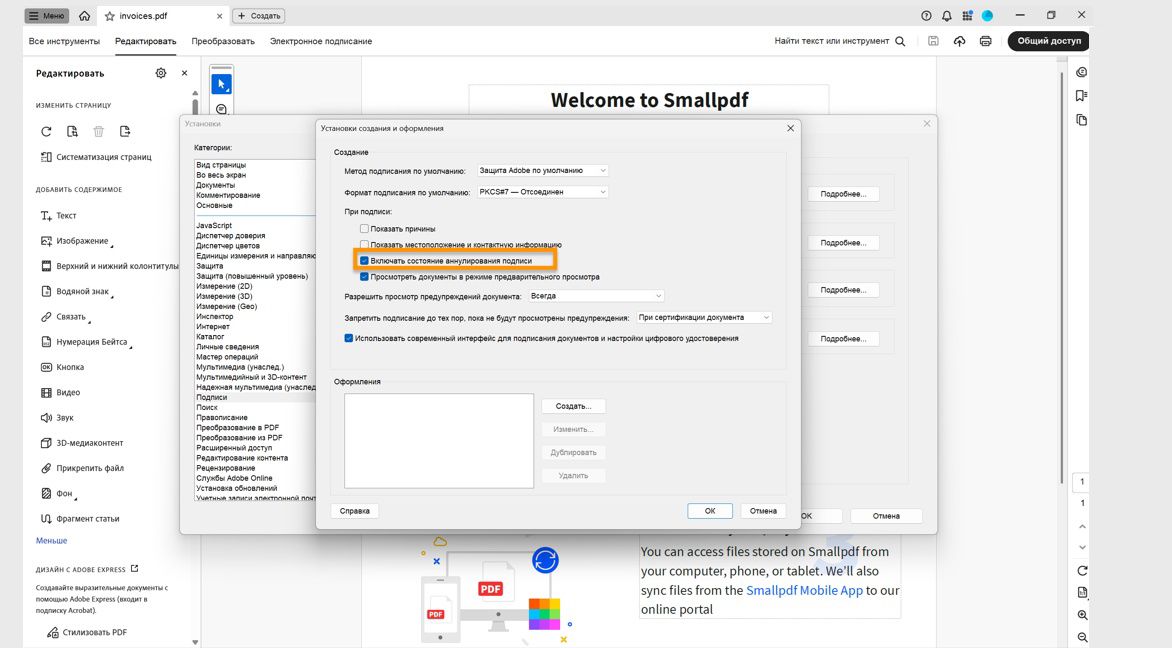Select the Прикрепить файл tool

coord(82,468)
